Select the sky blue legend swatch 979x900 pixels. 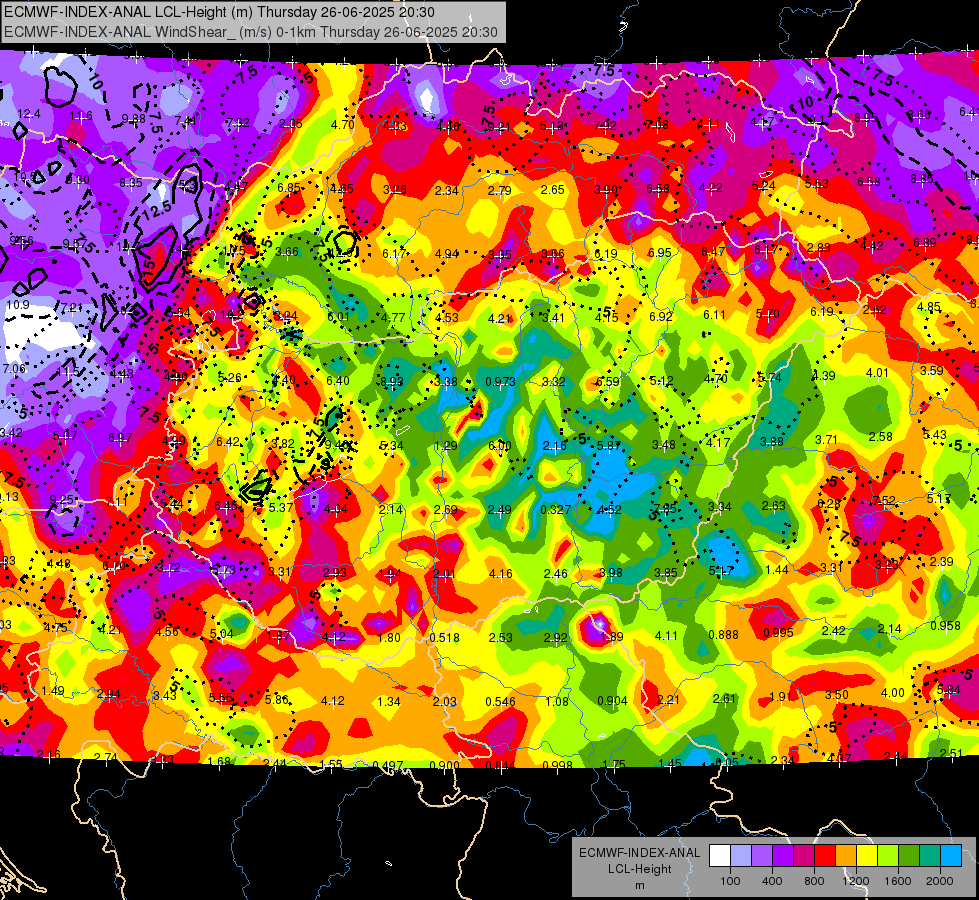[951, 856]
